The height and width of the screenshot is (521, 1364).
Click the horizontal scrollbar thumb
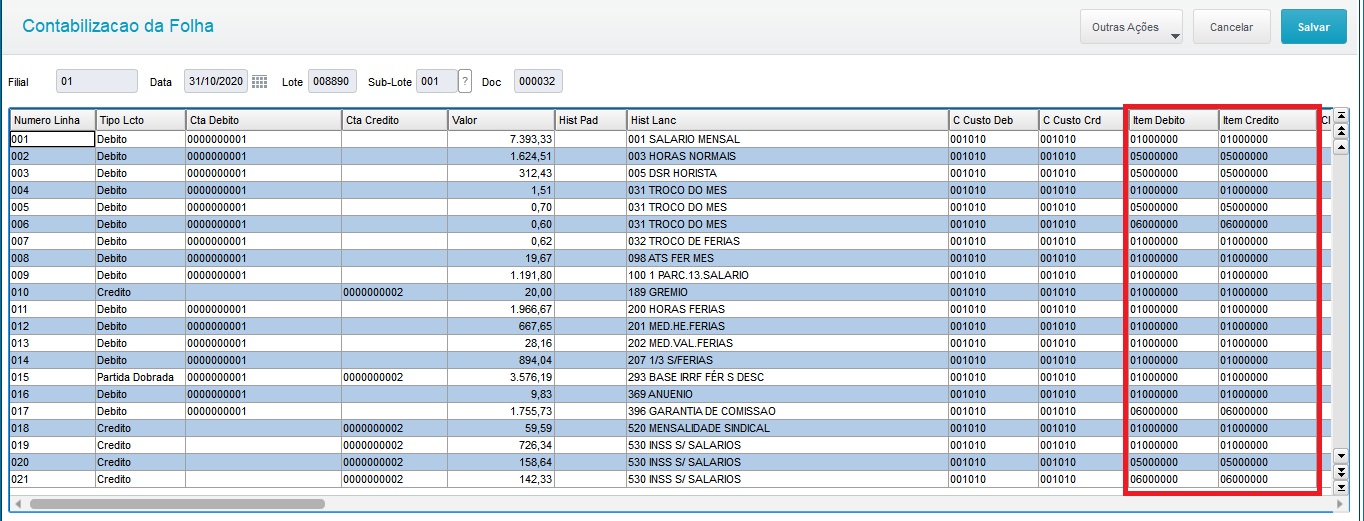coord(177,504)
